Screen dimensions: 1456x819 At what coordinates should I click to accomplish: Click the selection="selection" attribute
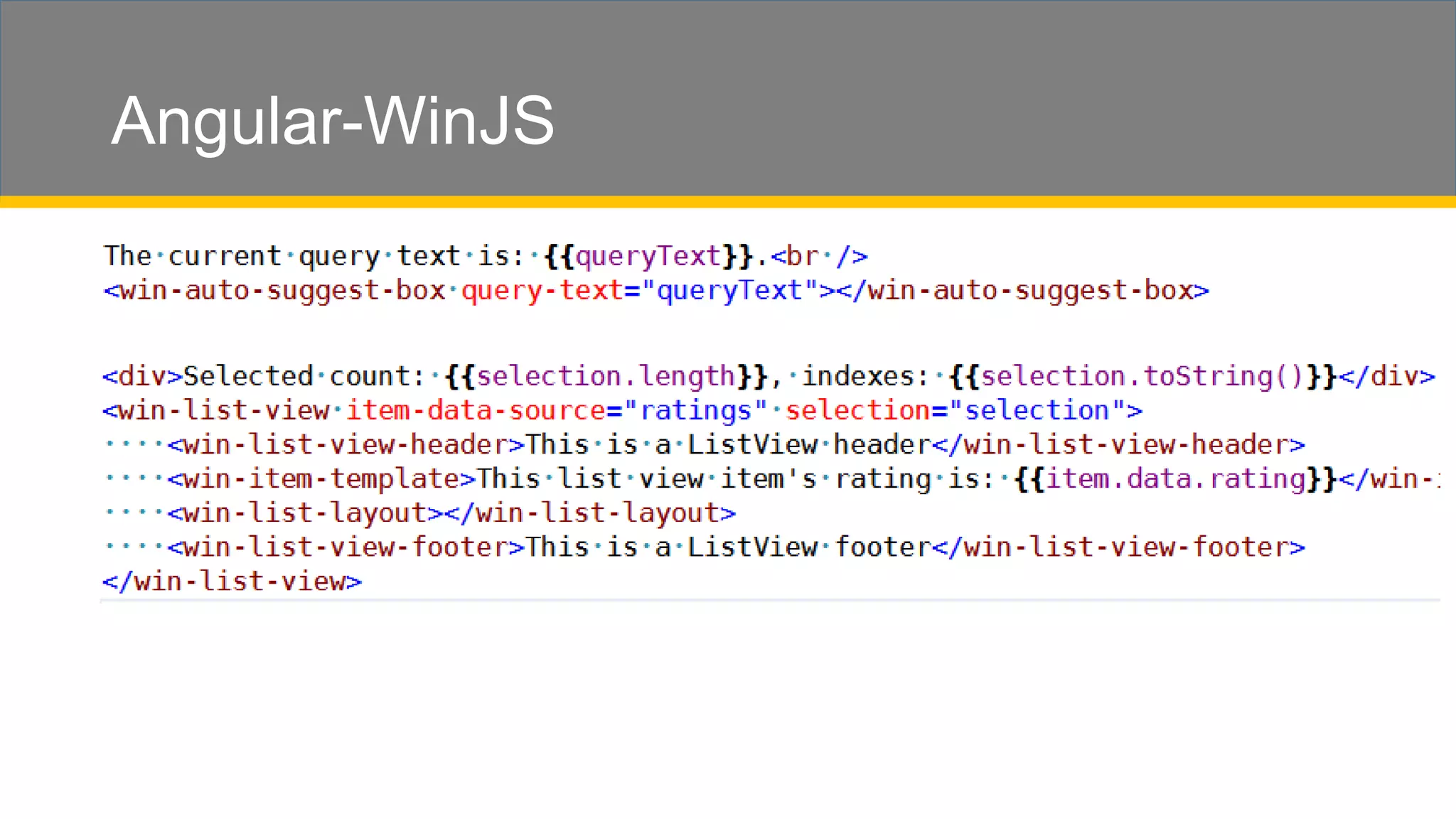955,410
